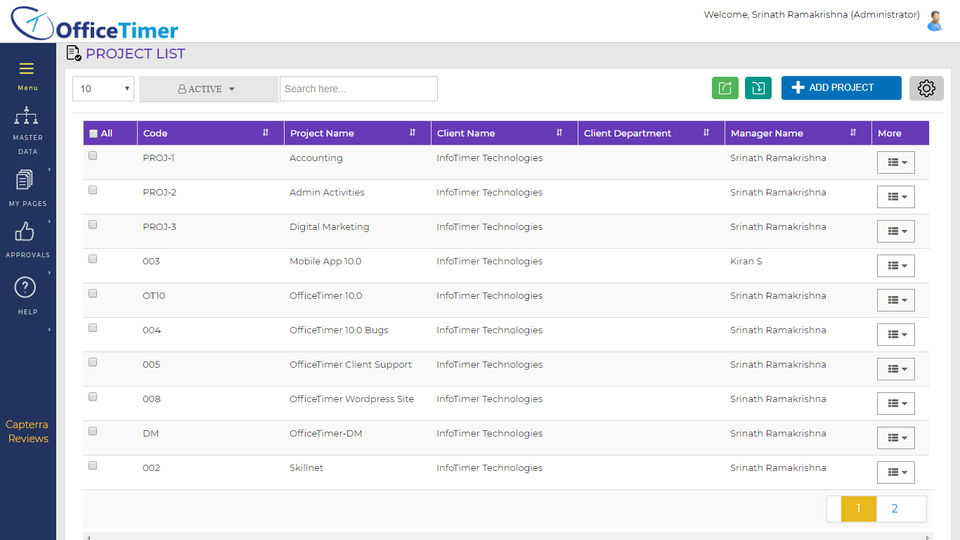Image resolution: width=960 pixels, height=540 pixels.
Task: Select the checkbox for Skillnet row
Action: pos(93,466)
